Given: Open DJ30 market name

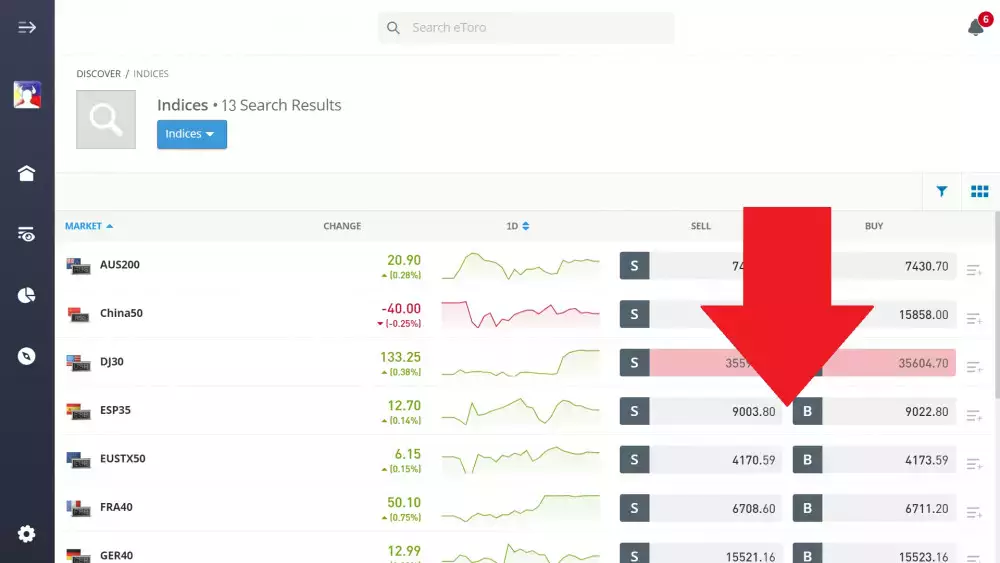Looking at the screenshot, I should (112, 362).
